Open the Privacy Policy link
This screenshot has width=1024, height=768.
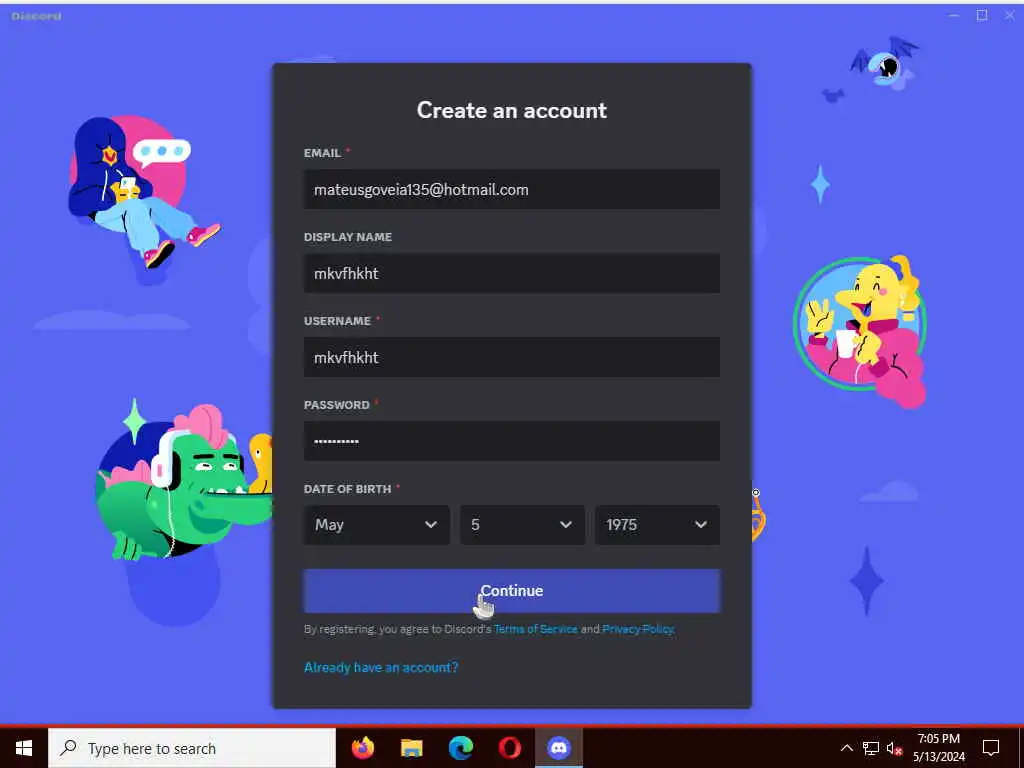(x=638, y=629)
